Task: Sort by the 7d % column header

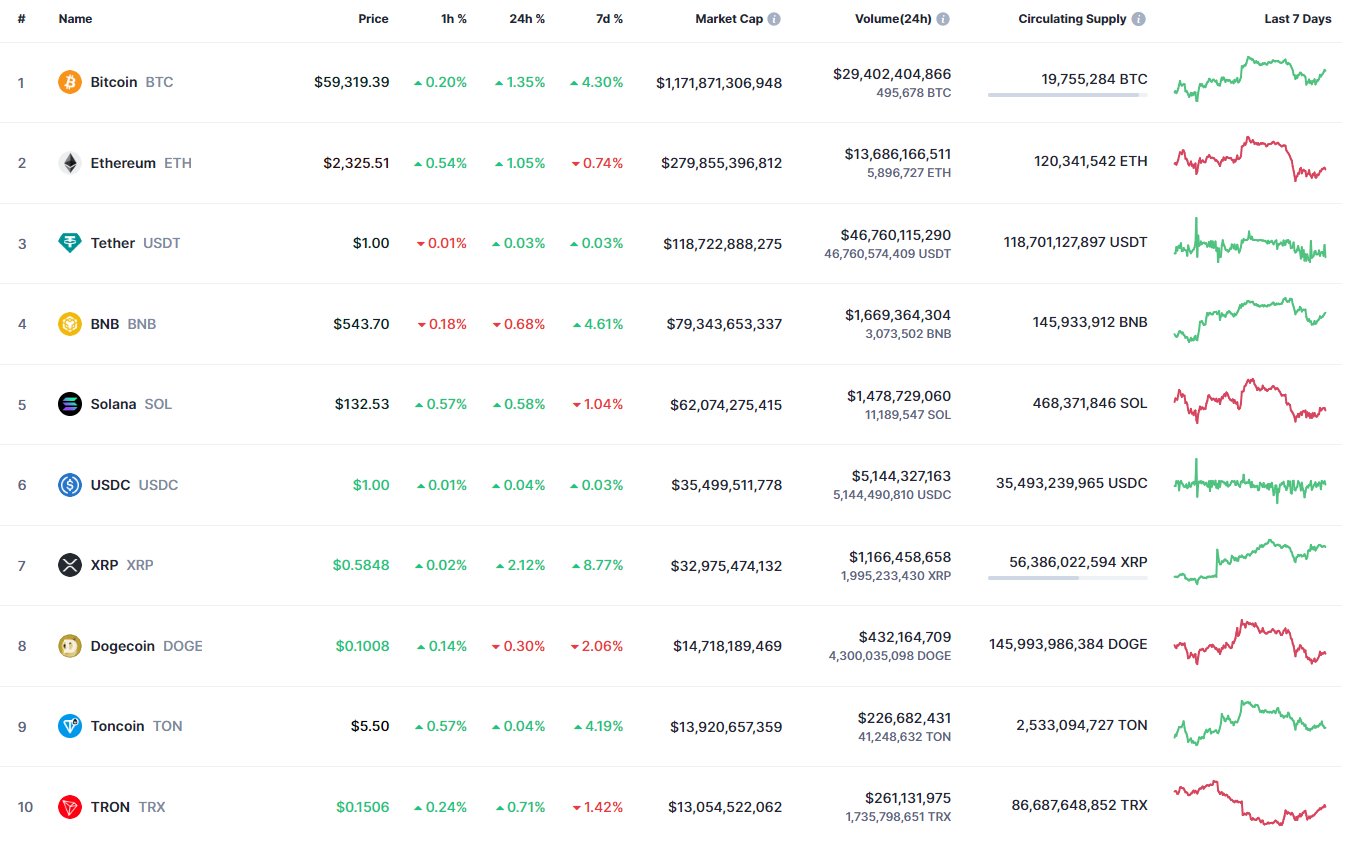Action: tap(607, 19)
